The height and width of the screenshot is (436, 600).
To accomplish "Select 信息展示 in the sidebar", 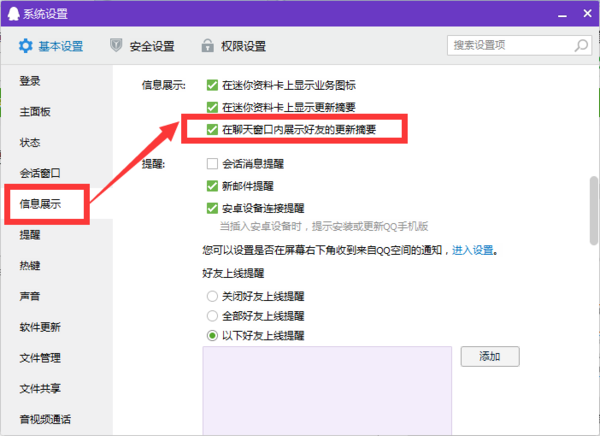I will pyautogui.click(x=40, y=204).
